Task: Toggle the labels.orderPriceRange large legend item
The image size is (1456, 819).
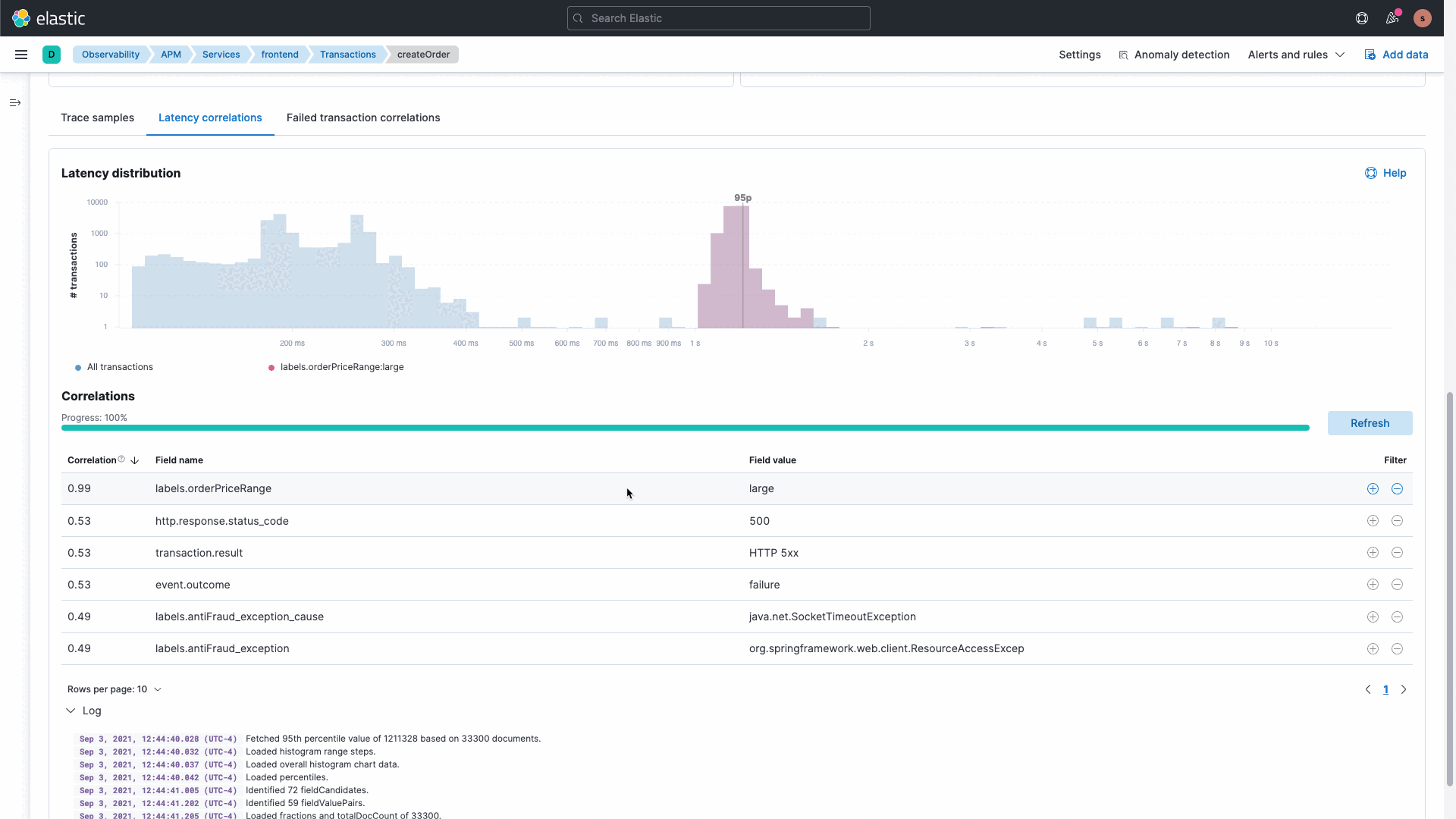Action: (x=335, y=366)
